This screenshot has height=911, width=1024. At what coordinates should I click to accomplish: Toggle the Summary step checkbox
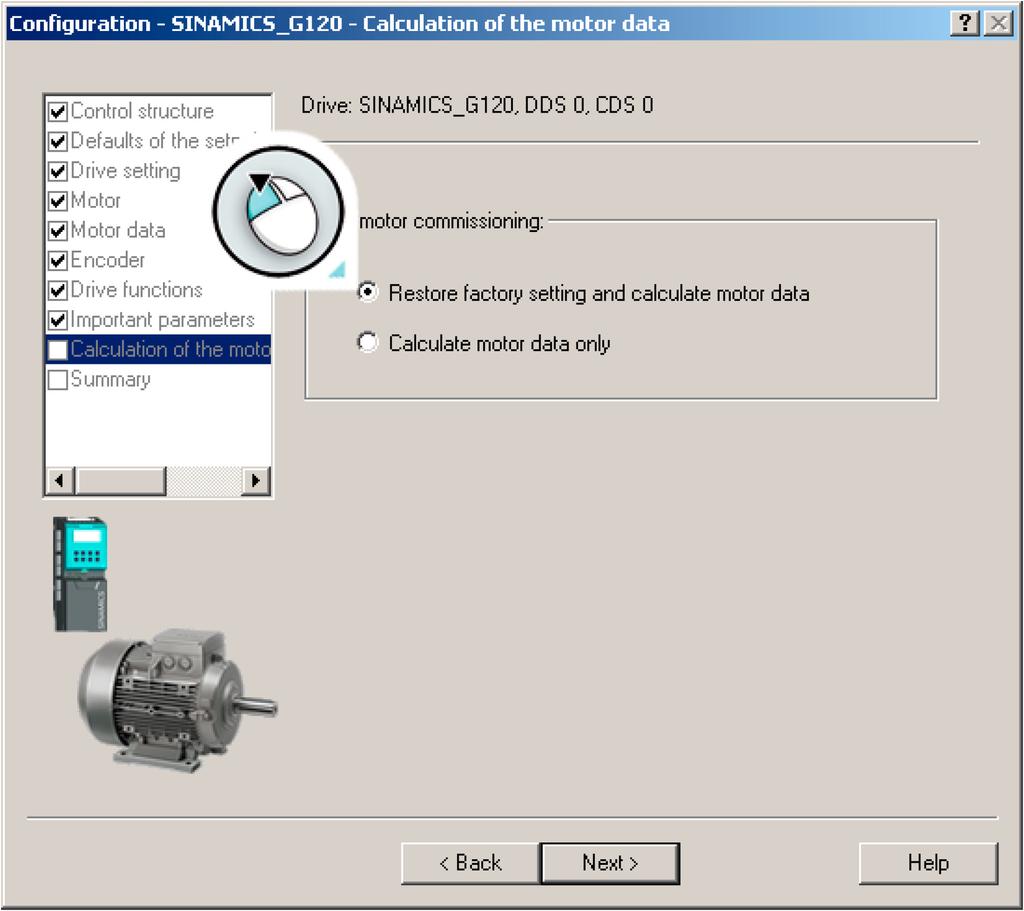[57, 379]
